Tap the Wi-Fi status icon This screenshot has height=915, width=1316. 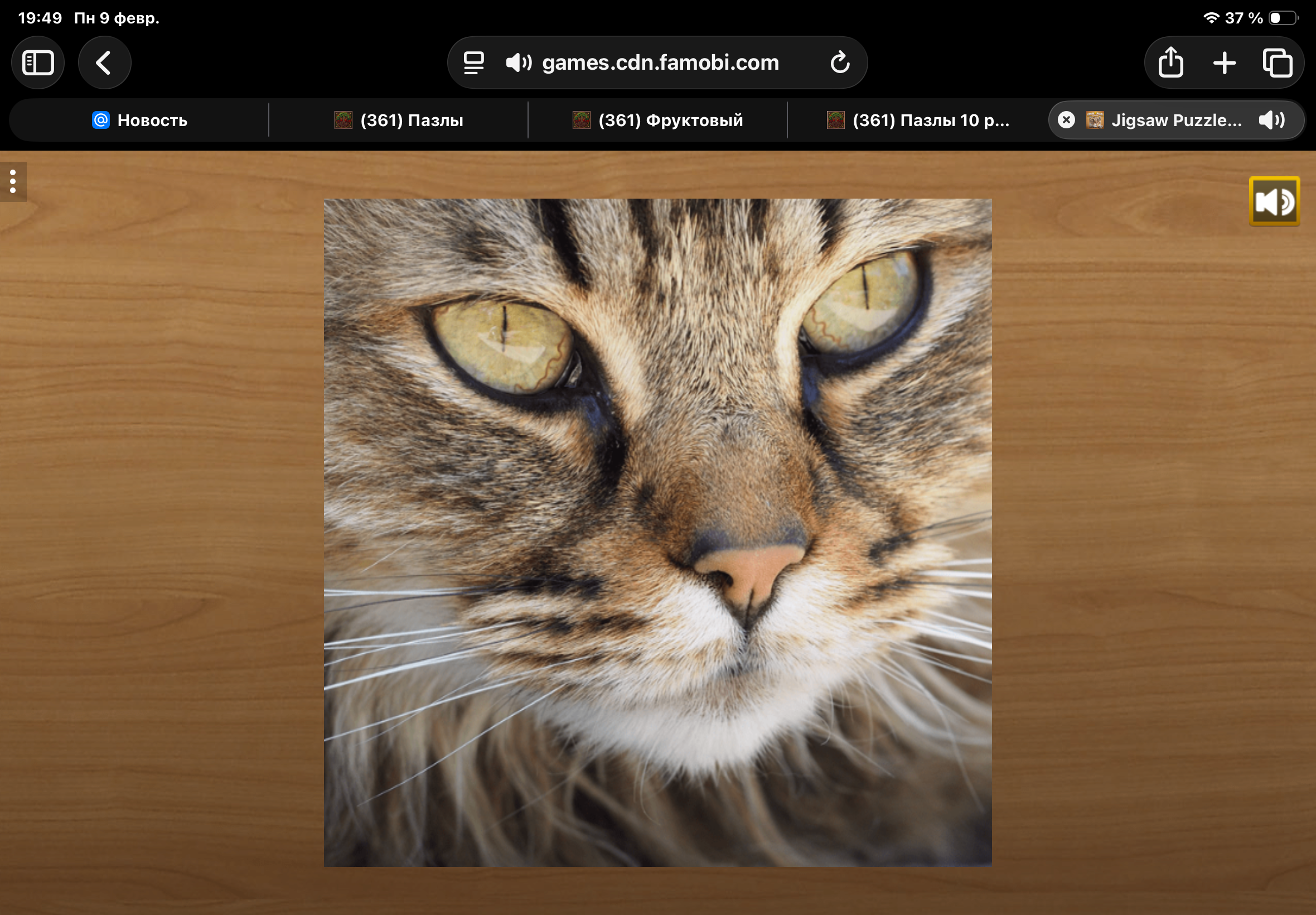click(1211, 18)
